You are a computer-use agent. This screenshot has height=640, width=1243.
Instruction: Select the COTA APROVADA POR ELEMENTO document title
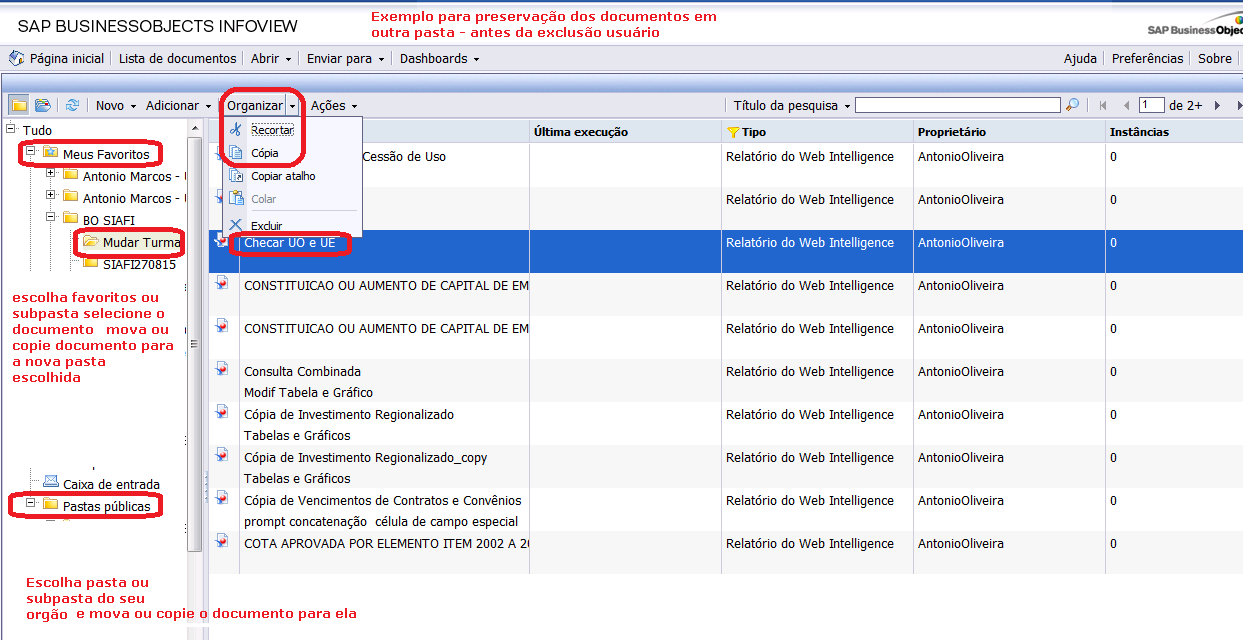coord(387,544)
